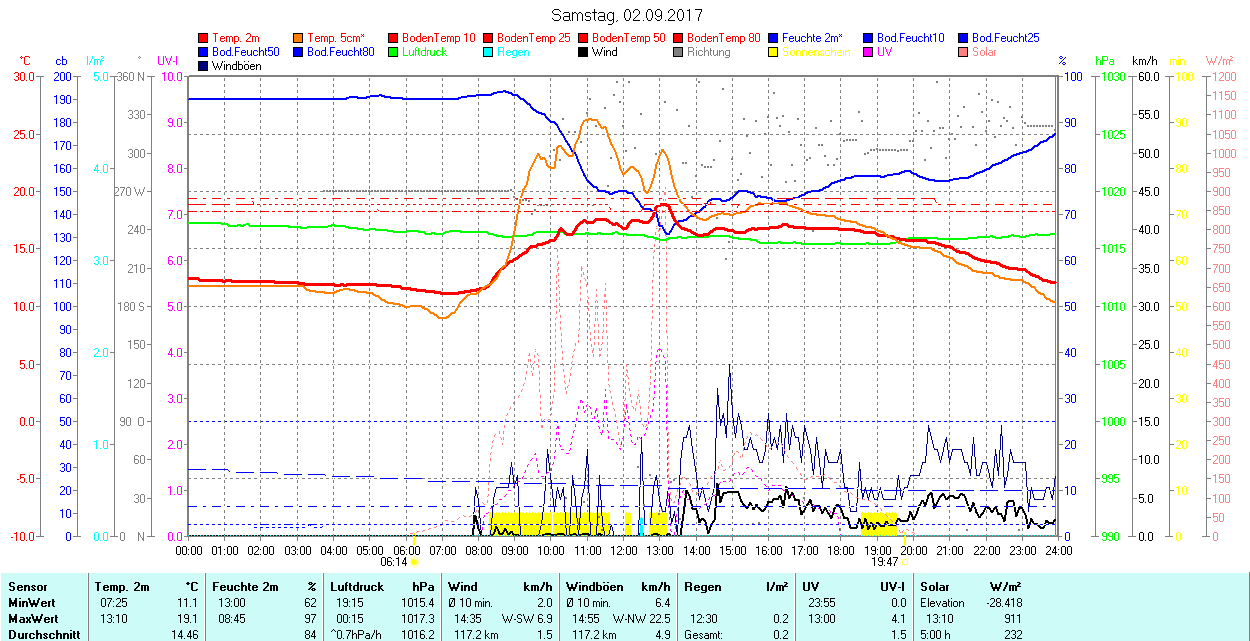Click the black Wind legend marker
The image size is (1250, 641).
click(584, 52)
